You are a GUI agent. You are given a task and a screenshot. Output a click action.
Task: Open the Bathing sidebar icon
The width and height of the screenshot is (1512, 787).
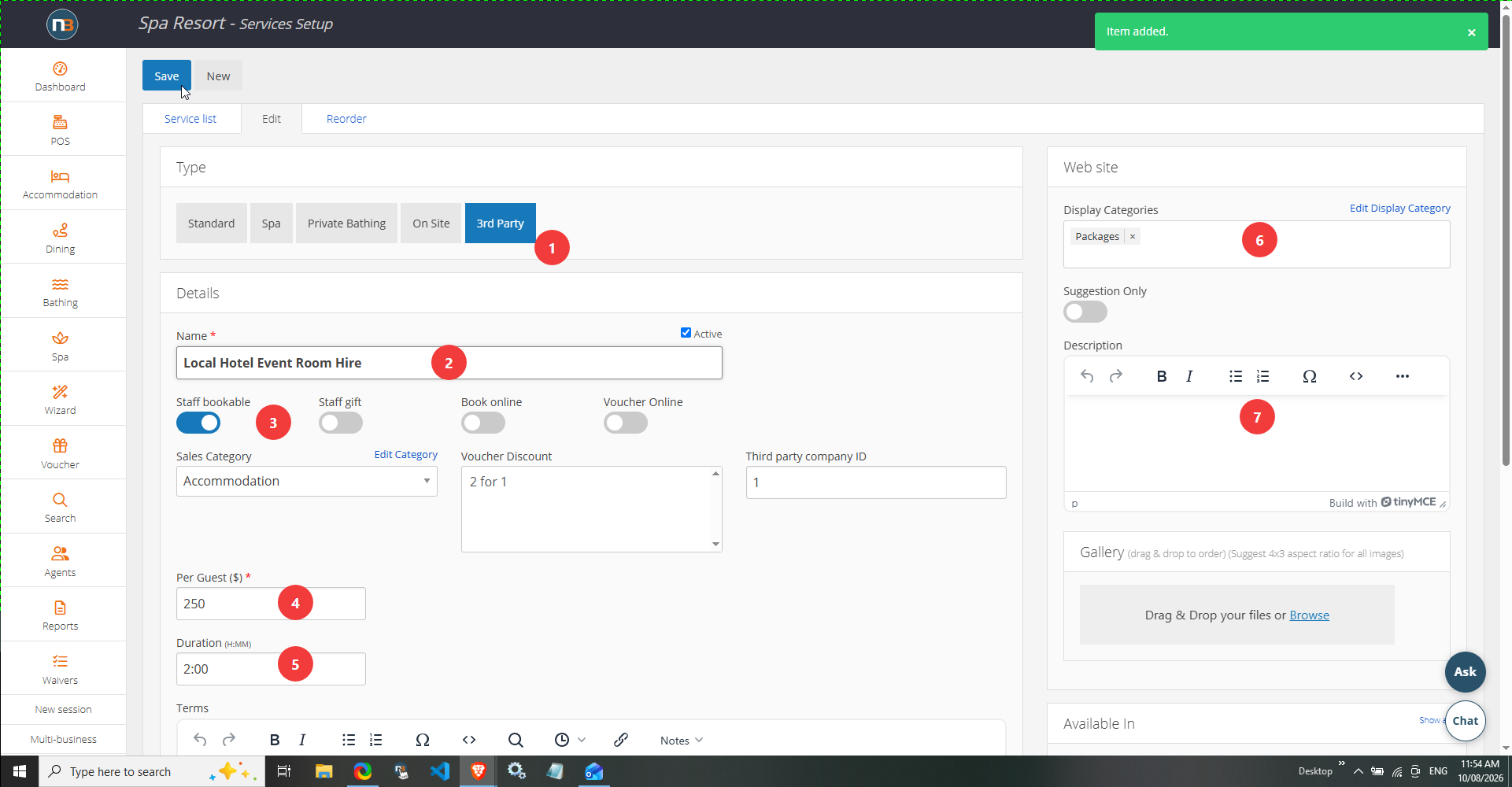pos(60,292)
